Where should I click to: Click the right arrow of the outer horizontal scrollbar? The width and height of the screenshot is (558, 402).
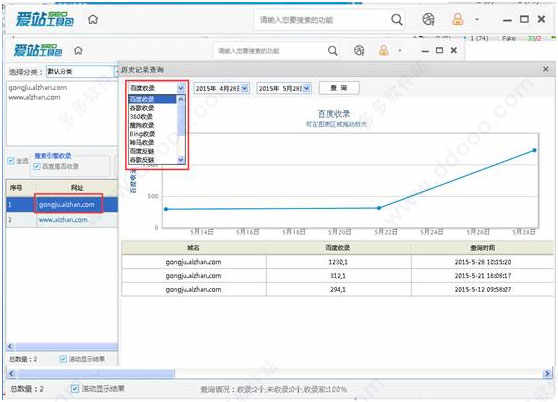(547, 373)
